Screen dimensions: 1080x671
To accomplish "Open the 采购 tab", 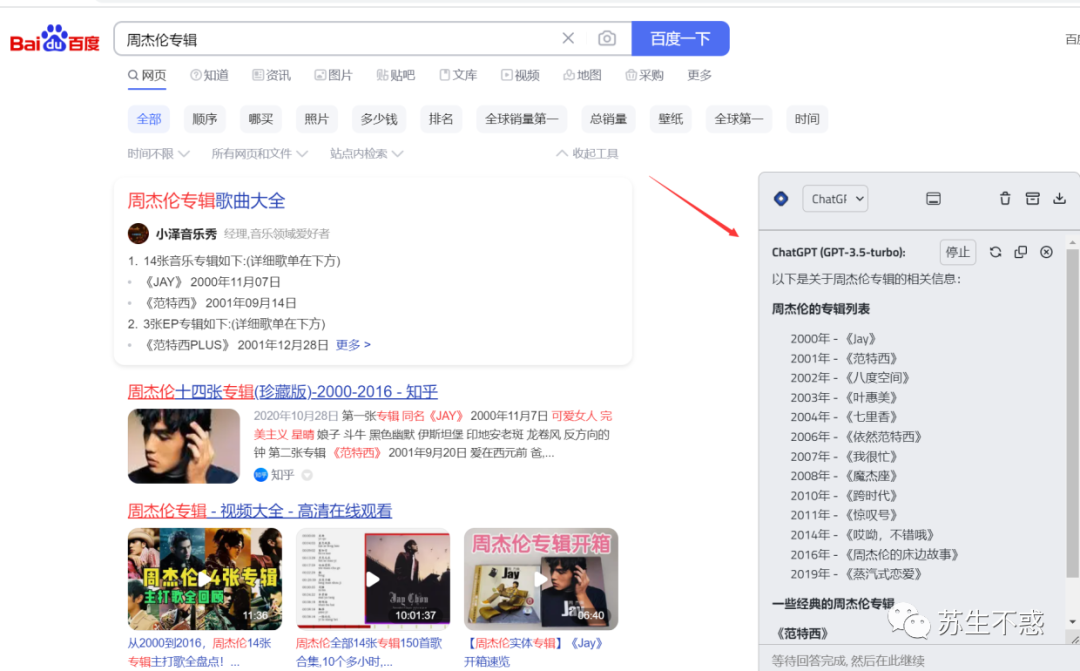I will (645, 75).
